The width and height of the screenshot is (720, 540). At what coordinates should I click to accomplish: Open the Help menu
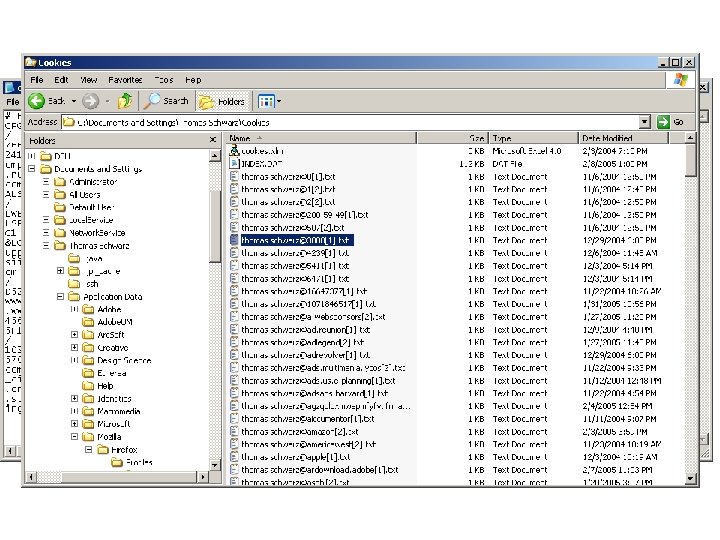193,80
